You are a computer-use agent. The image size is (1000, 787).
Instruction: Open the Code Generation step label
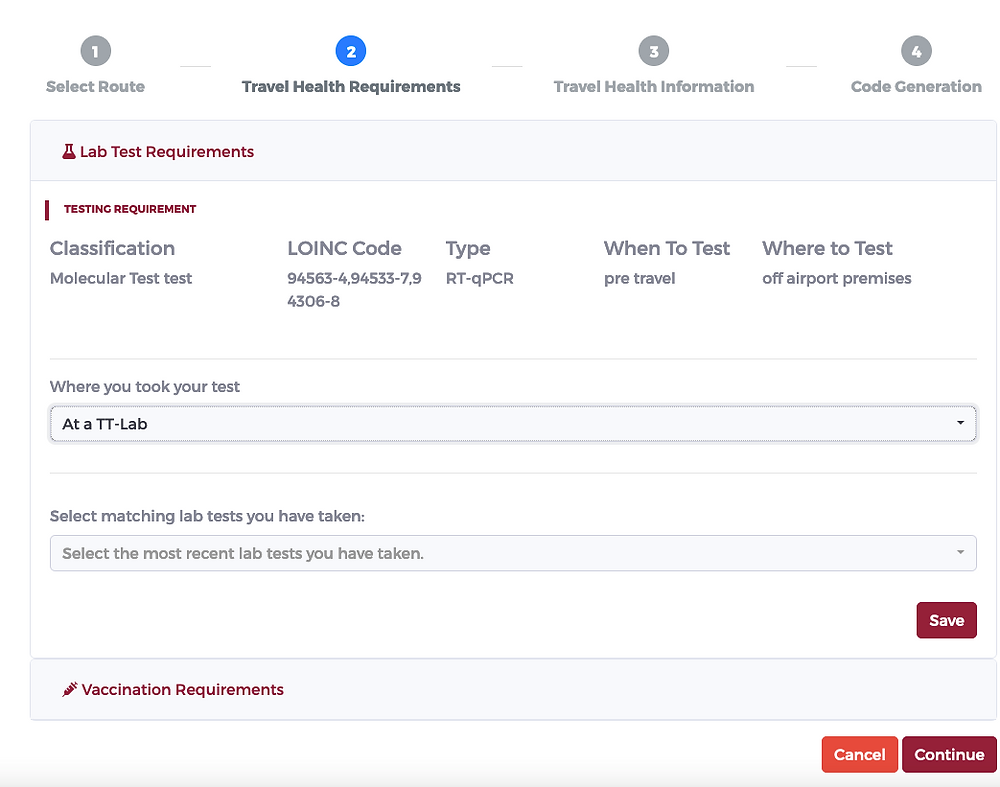coord(916,87)
